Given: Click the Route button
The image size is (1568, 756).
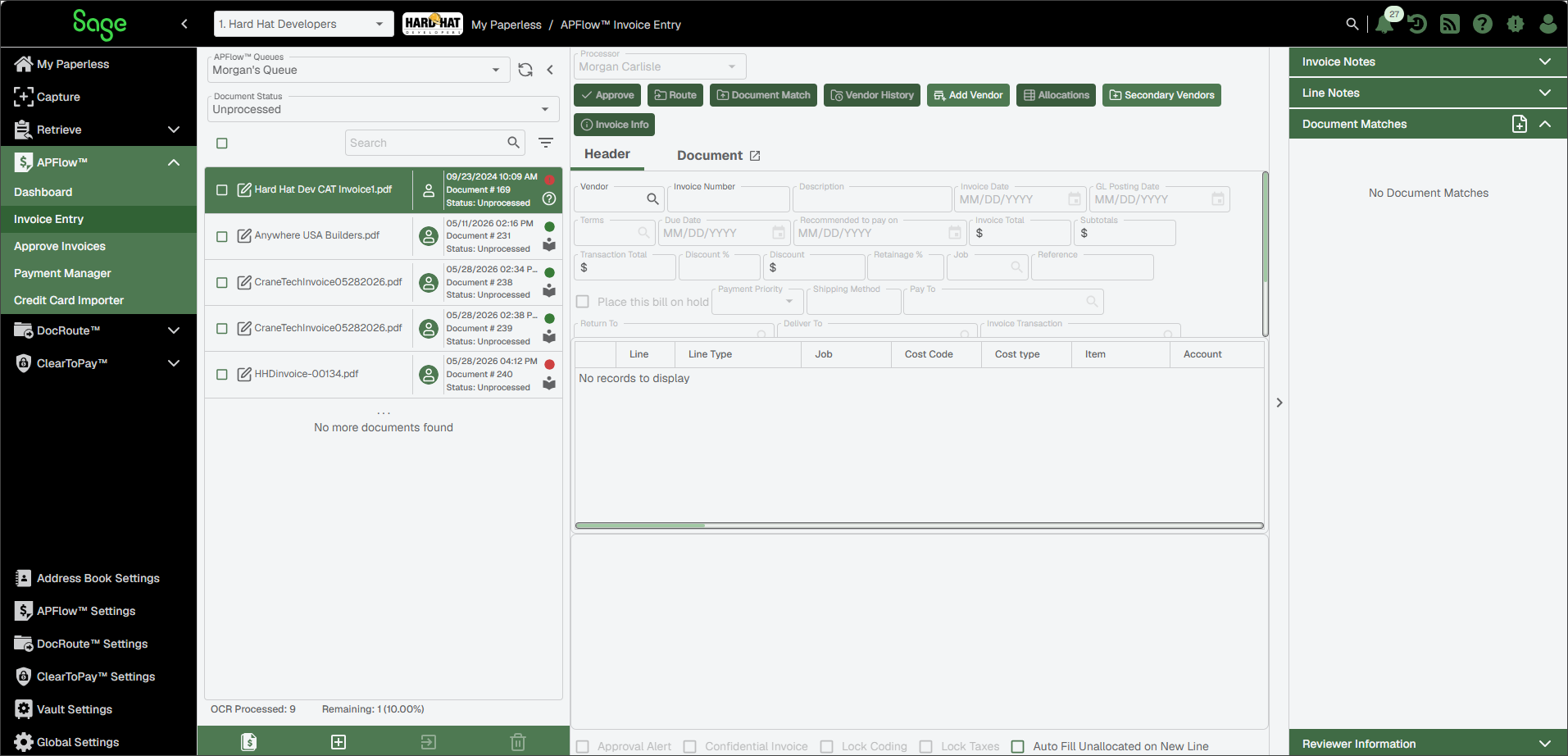Looking at the screenshot, I should click(x=675, y=95).
